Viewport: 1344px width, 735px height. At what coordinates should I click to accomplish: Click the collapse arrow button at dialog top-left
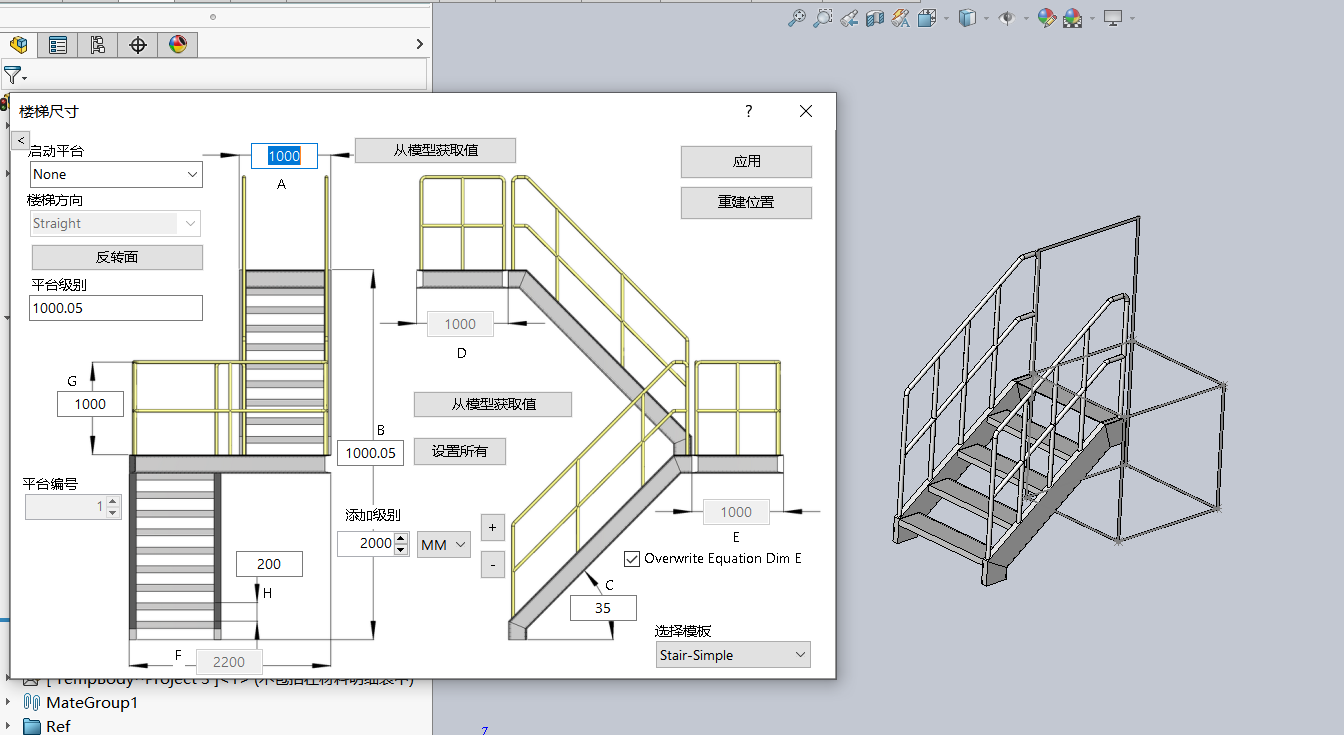20,141
